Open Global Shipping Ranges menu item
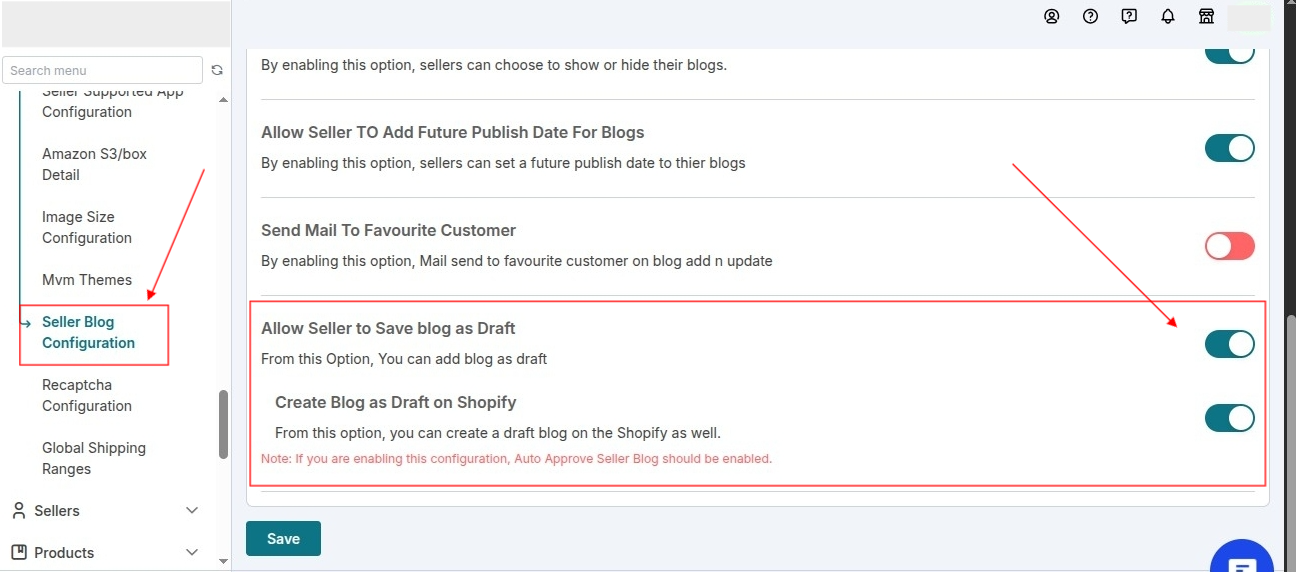1296x572 pixels. tap(94, 458)
